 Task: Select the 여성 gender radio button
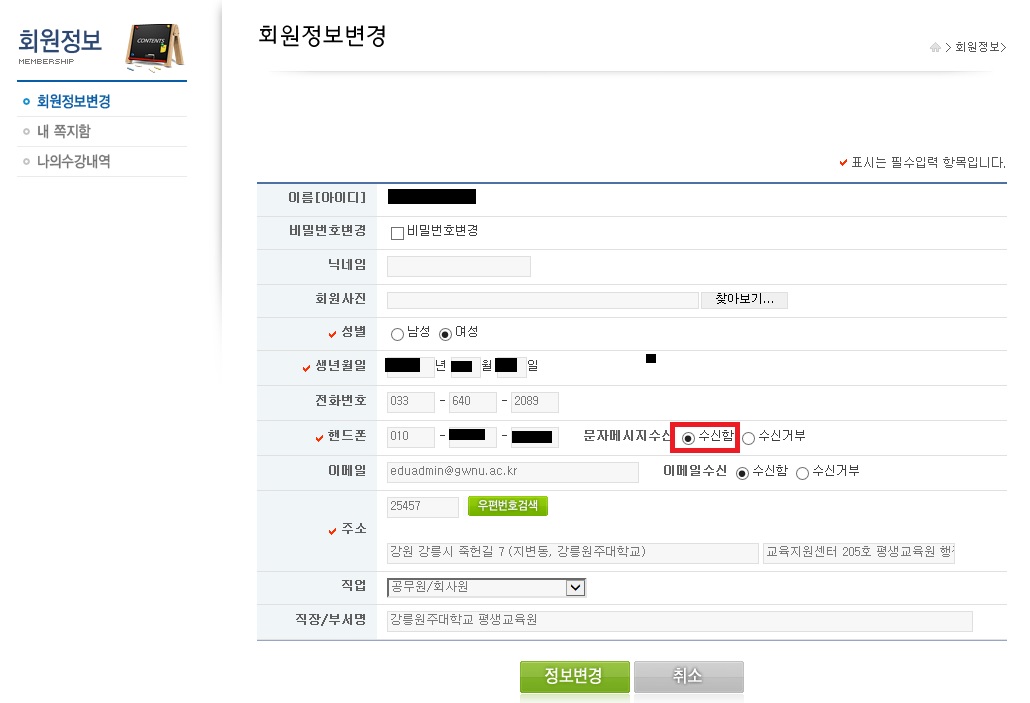446,334
